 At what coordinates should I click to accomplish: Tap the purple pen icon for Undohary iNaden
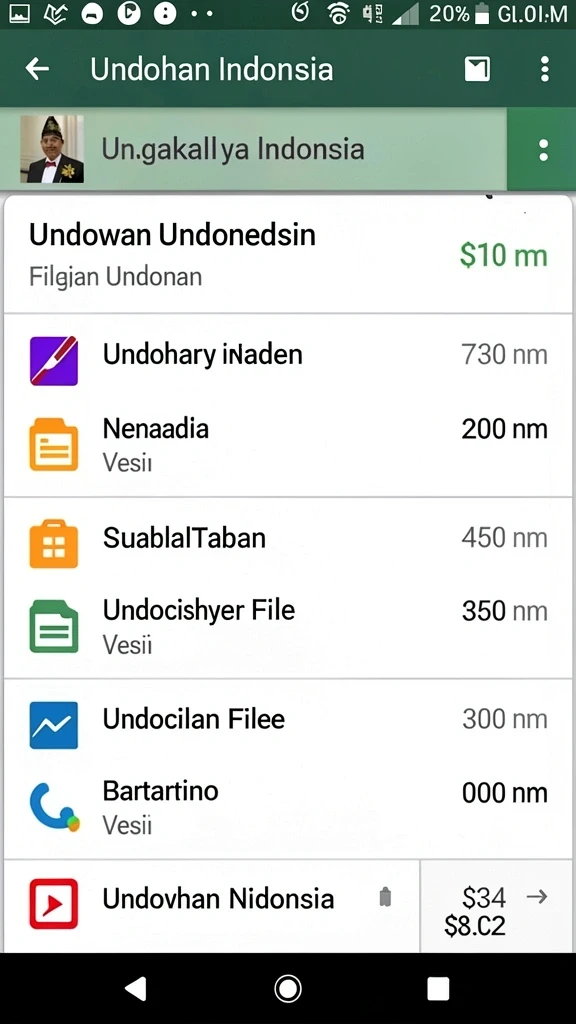point(54,360)
